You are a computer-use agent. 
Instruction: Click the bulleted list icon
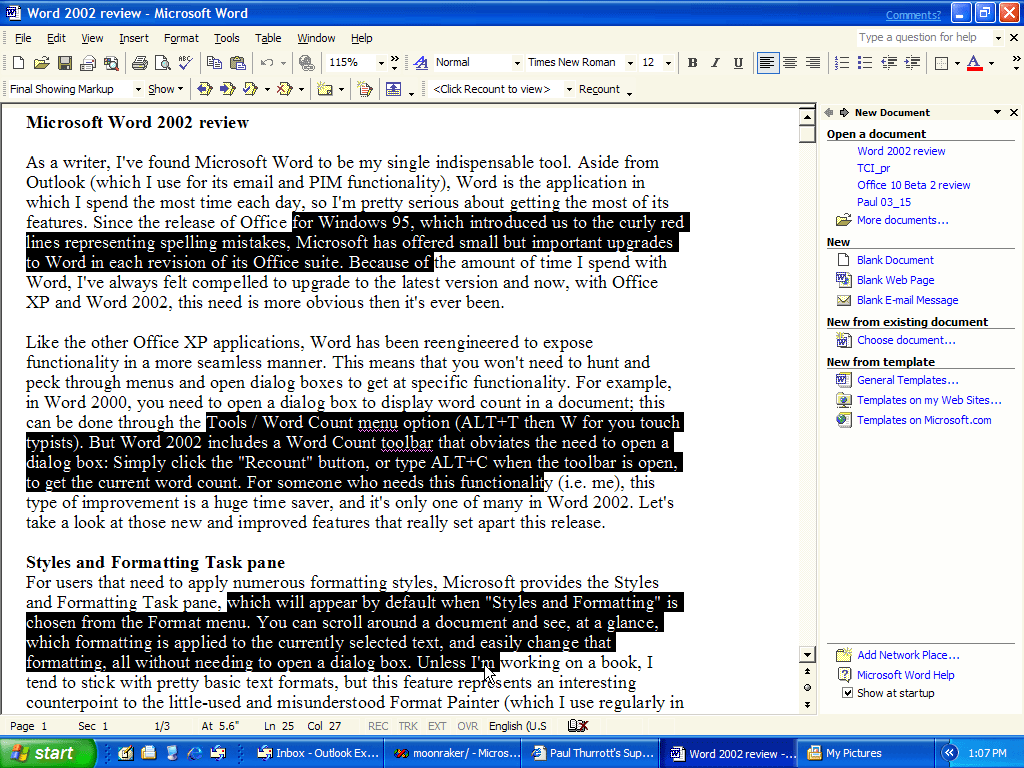(865, 63)
